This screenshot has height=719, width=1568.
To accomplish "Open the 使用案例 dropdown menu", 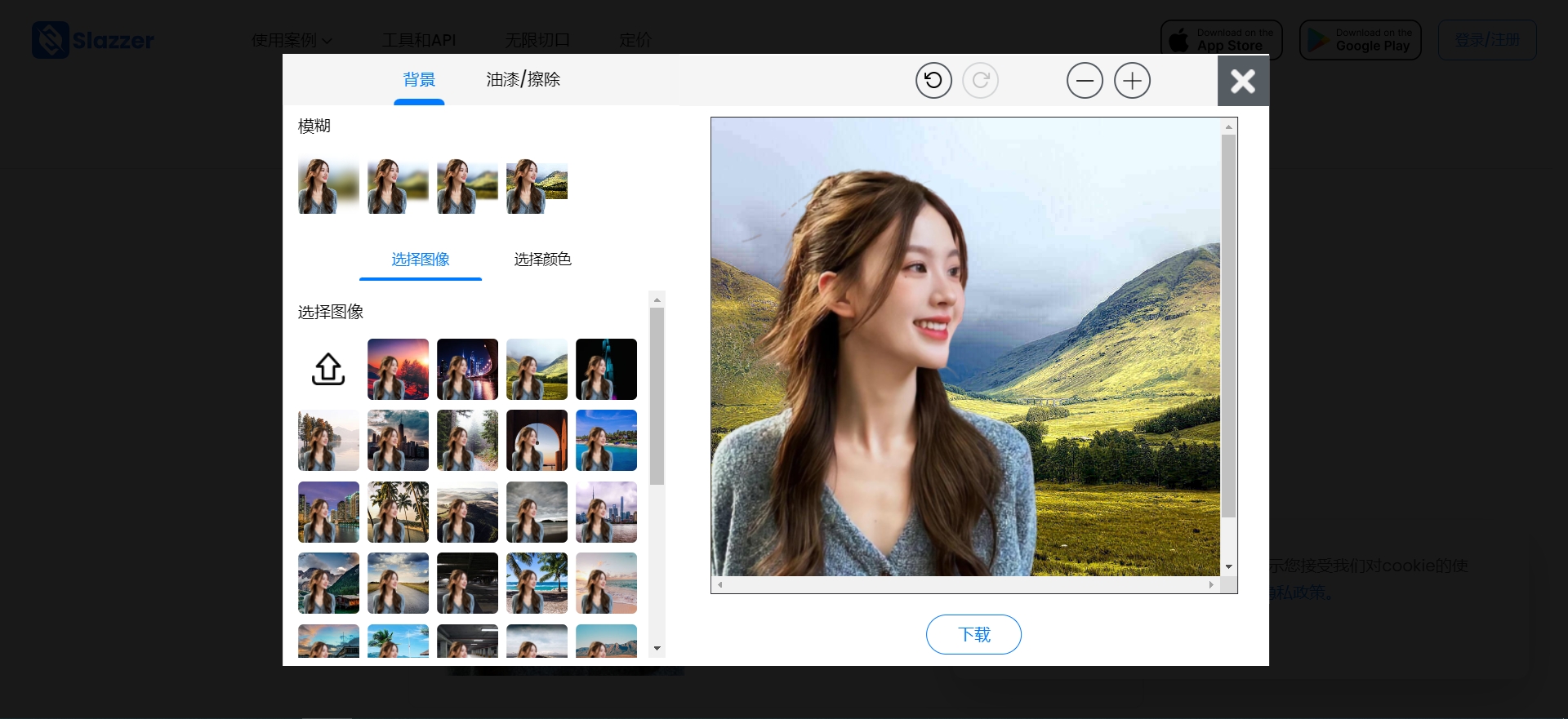I will point(292,40).
